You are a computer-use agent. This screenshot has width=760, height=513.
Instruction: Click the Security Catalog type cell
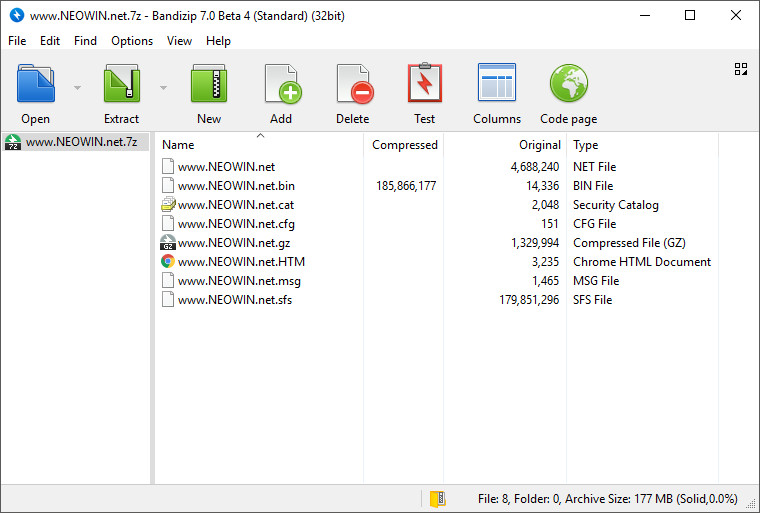[x=616, y=205]
